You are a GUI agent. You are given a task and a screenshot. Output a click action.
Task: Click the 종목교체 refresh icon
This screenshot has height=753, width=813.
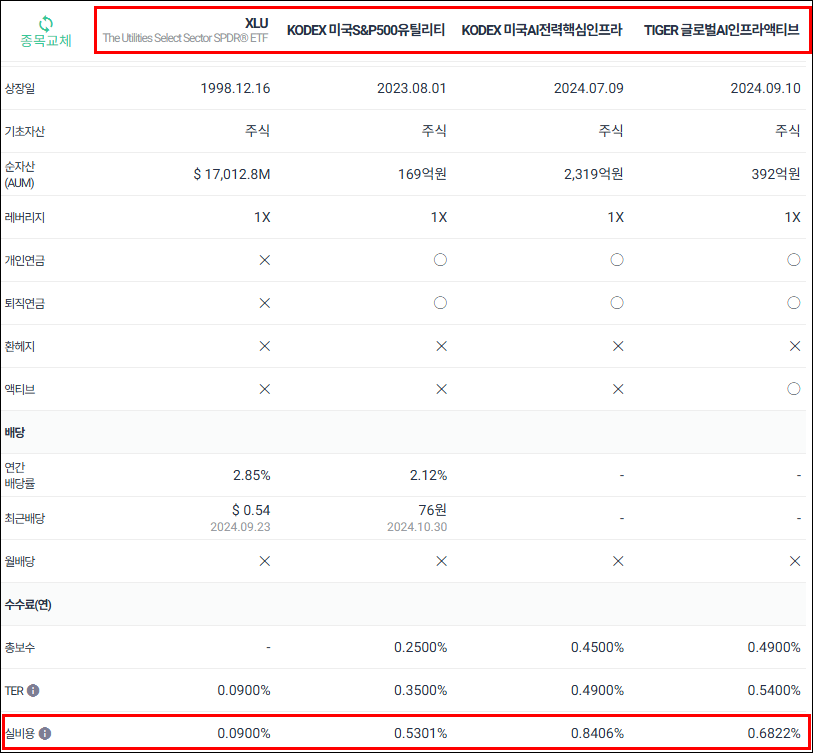(46, 23)
